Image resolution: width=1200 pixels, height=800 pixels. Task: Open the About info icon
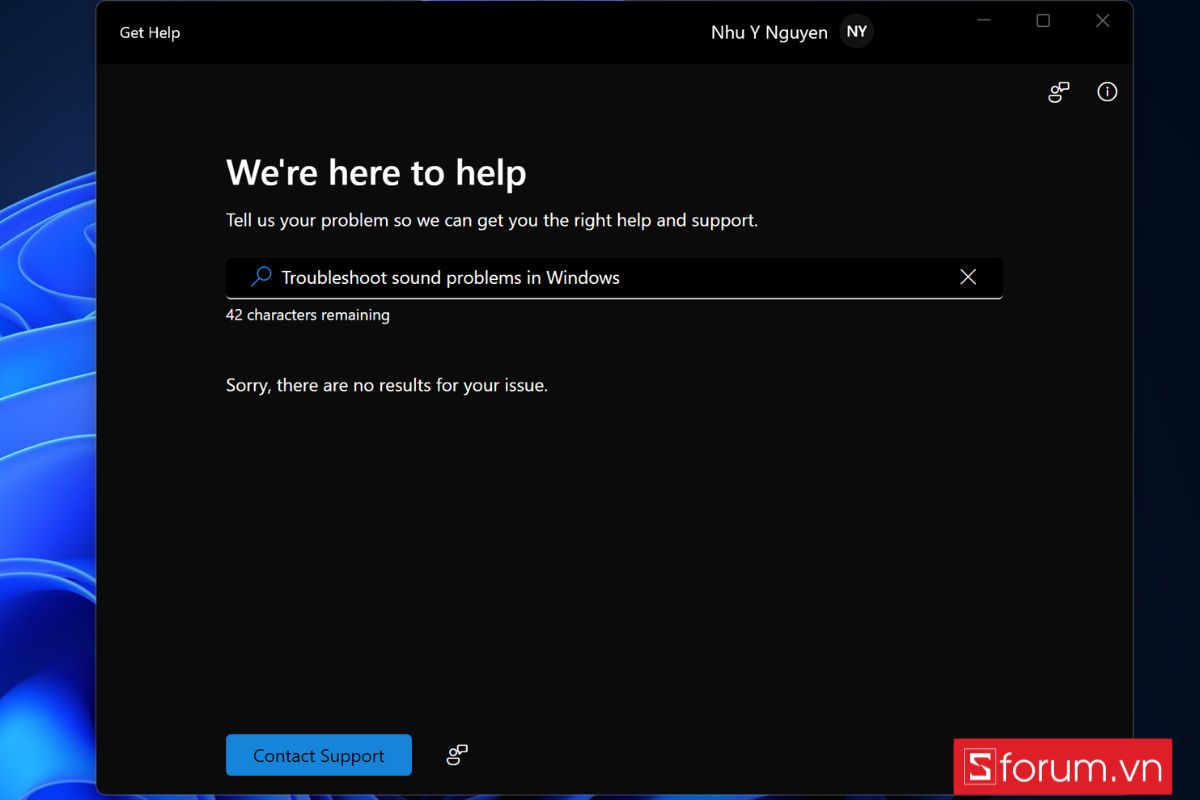click(1107, 92)
